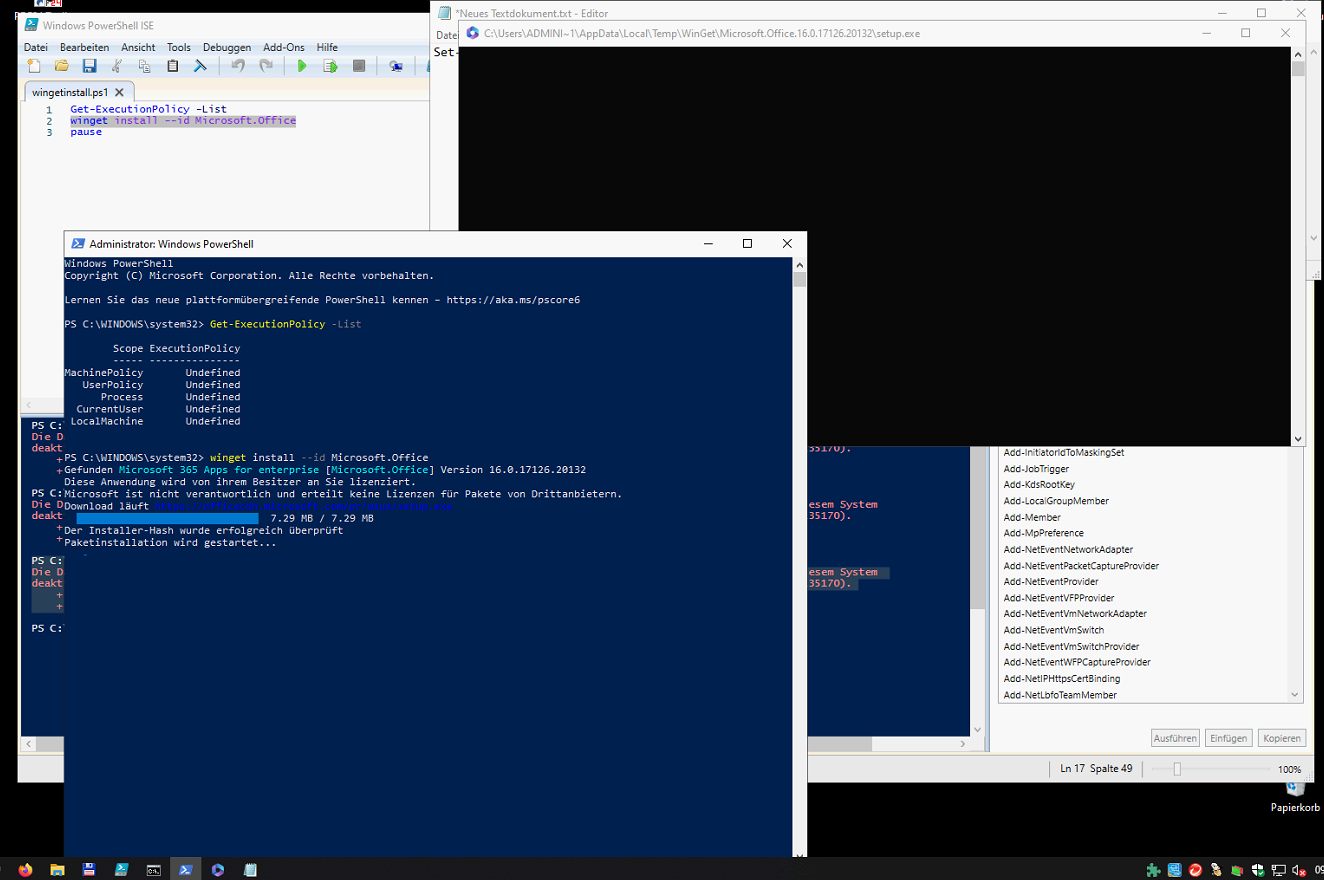This screenshot has height=880, width=1324.
Task: Click network status tray icon
Action: 1279,870
